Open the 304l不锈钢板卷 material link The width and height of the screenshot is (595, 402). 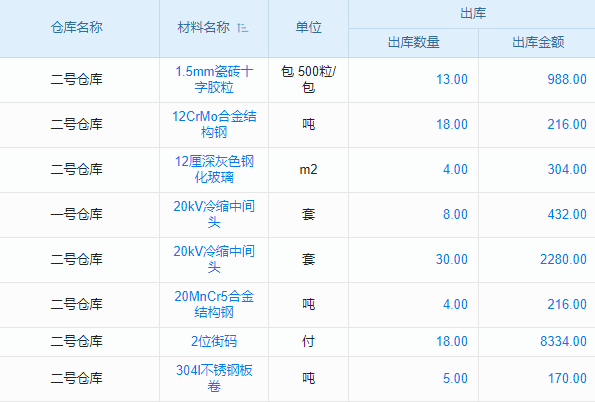click(x=214, y=378)
